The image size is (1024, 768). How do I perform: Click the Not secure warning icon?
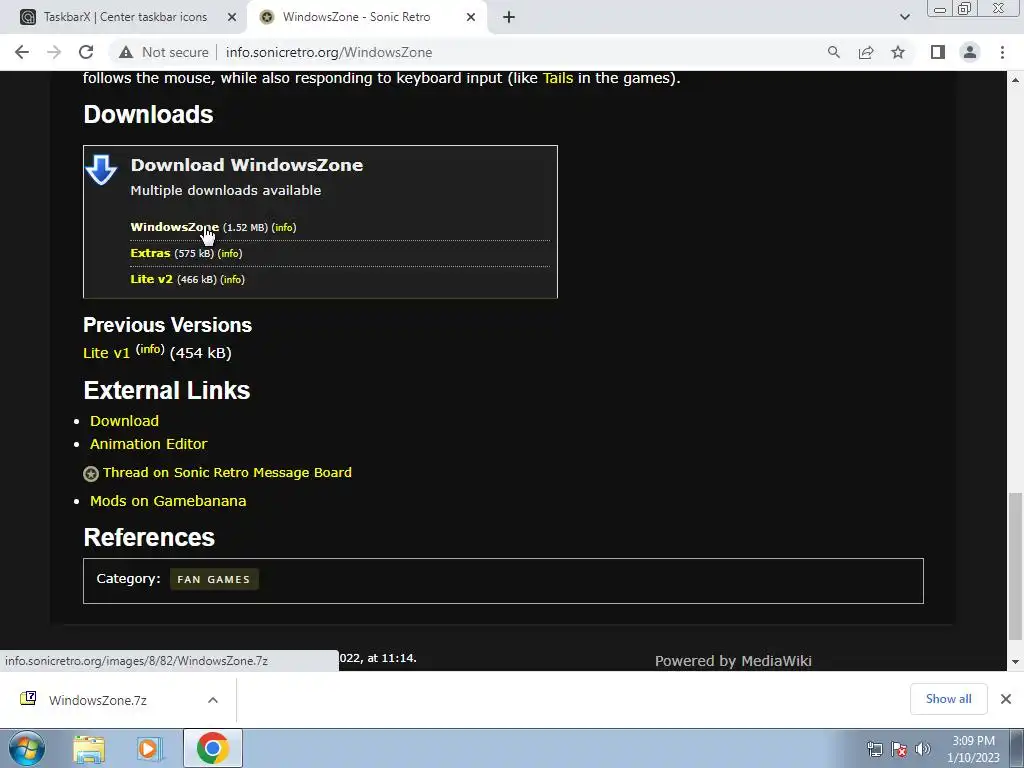click(125, 52)
